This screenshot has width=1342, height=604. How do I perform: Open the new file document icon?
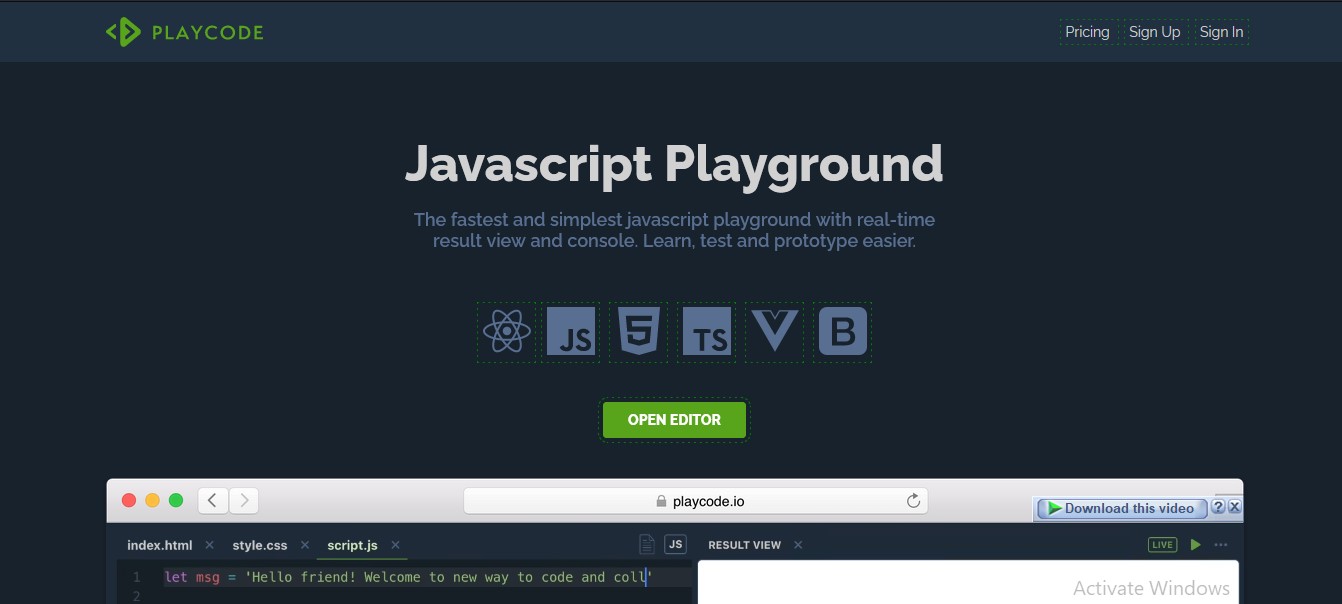[645, 543]
